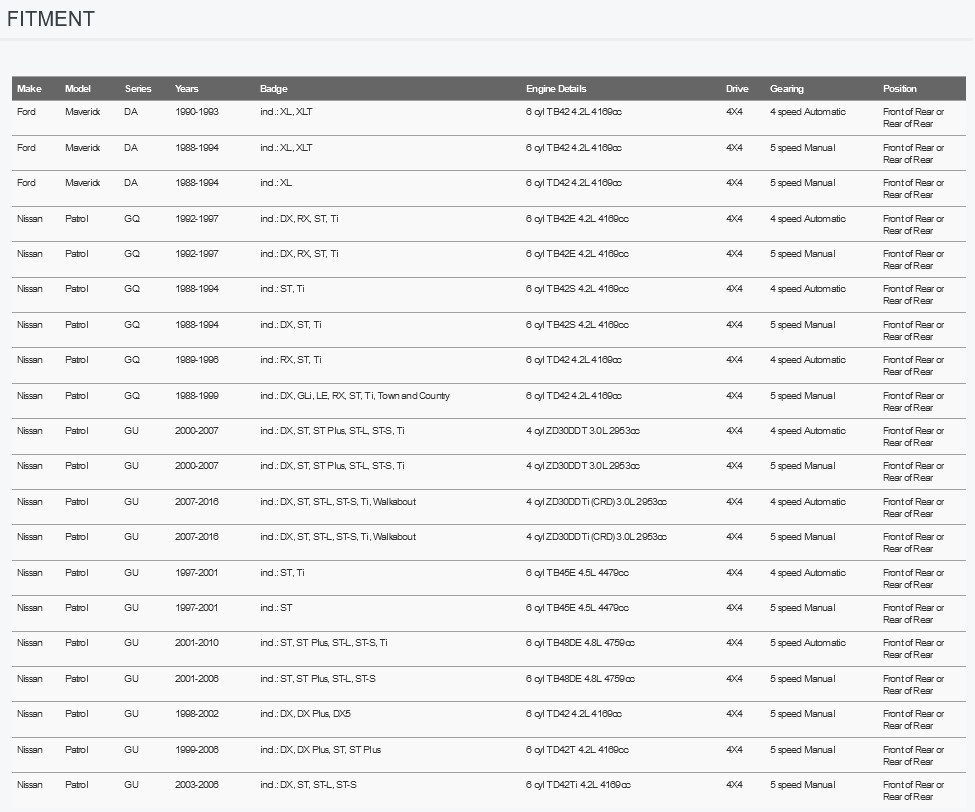The height and width of the screenshot is (812, 975).
Task: Click series cell DA in 1990-1993 row
Action: tap(131, 112)
